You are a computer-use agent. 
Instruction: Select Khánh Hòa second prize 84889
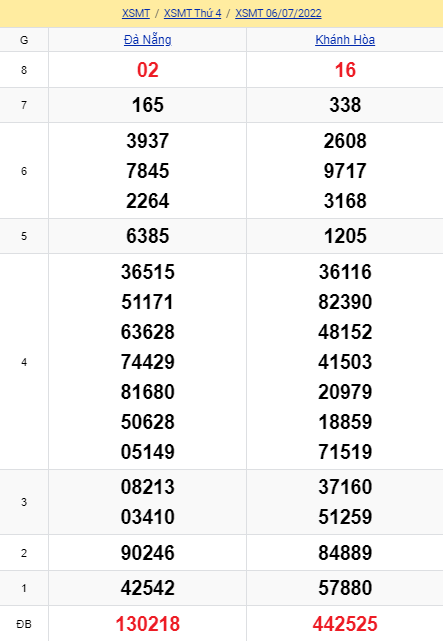pos(345,553)
